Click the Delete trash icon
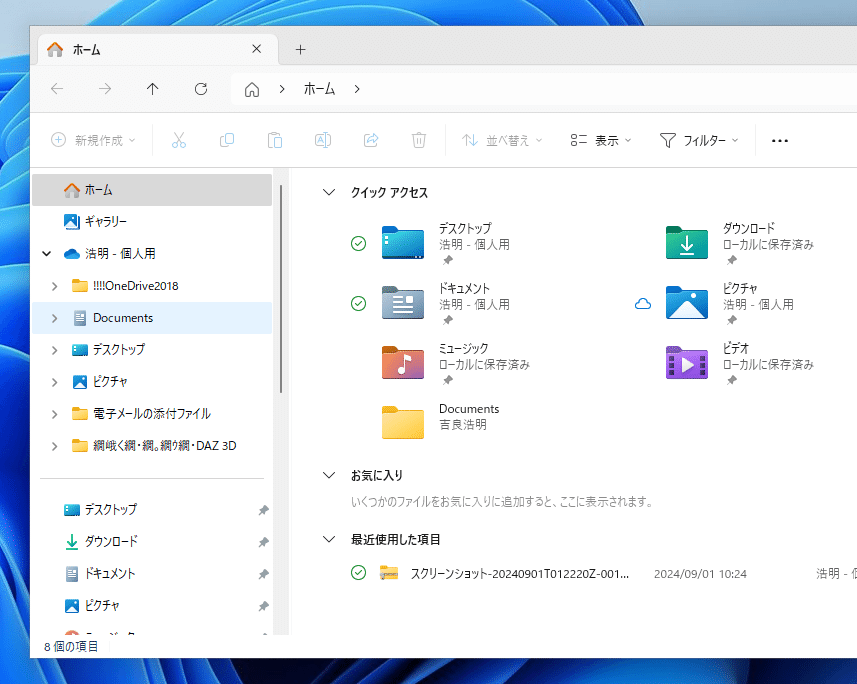This screenshot has height=684, width=857. [x=419, y=141]
